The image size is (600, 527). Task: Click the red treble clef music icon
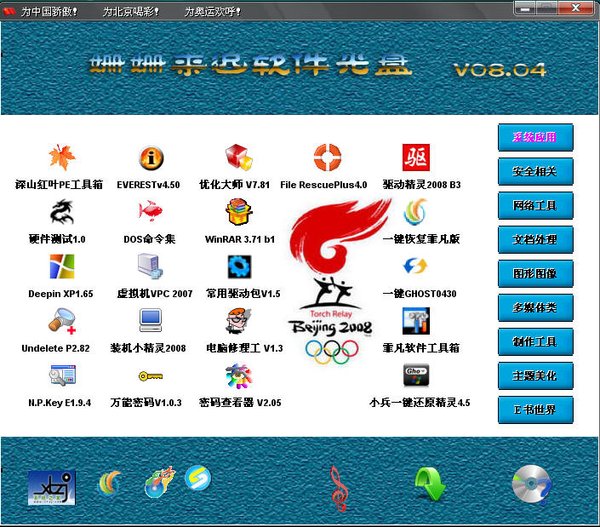click(338, 489)
